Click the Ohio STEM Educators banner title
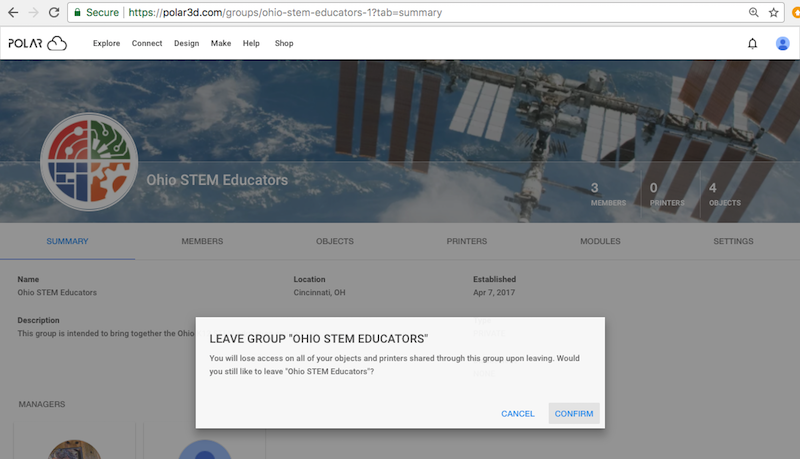The image size is (800, 459). pyautogui.click(x=217, y=180)
